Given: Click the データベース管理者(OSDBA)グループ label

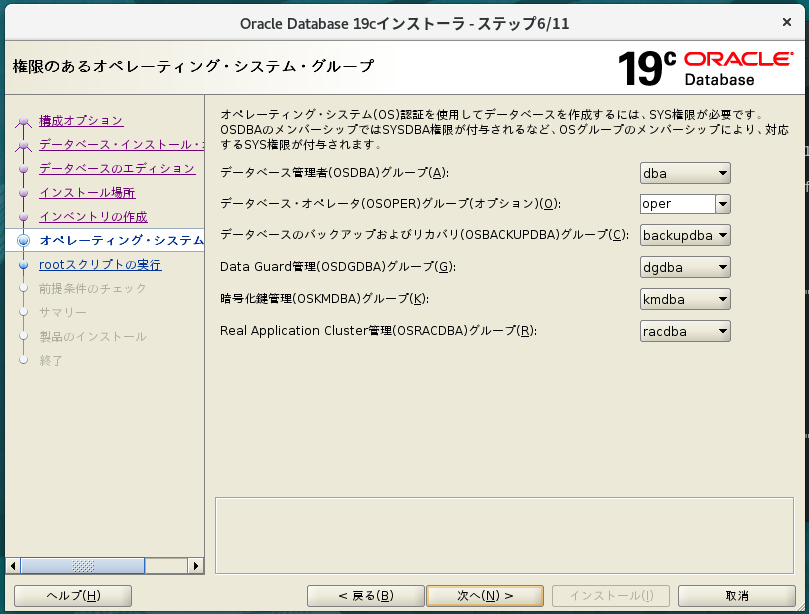Looking at the screenshot, I should [x=334, y=172].
